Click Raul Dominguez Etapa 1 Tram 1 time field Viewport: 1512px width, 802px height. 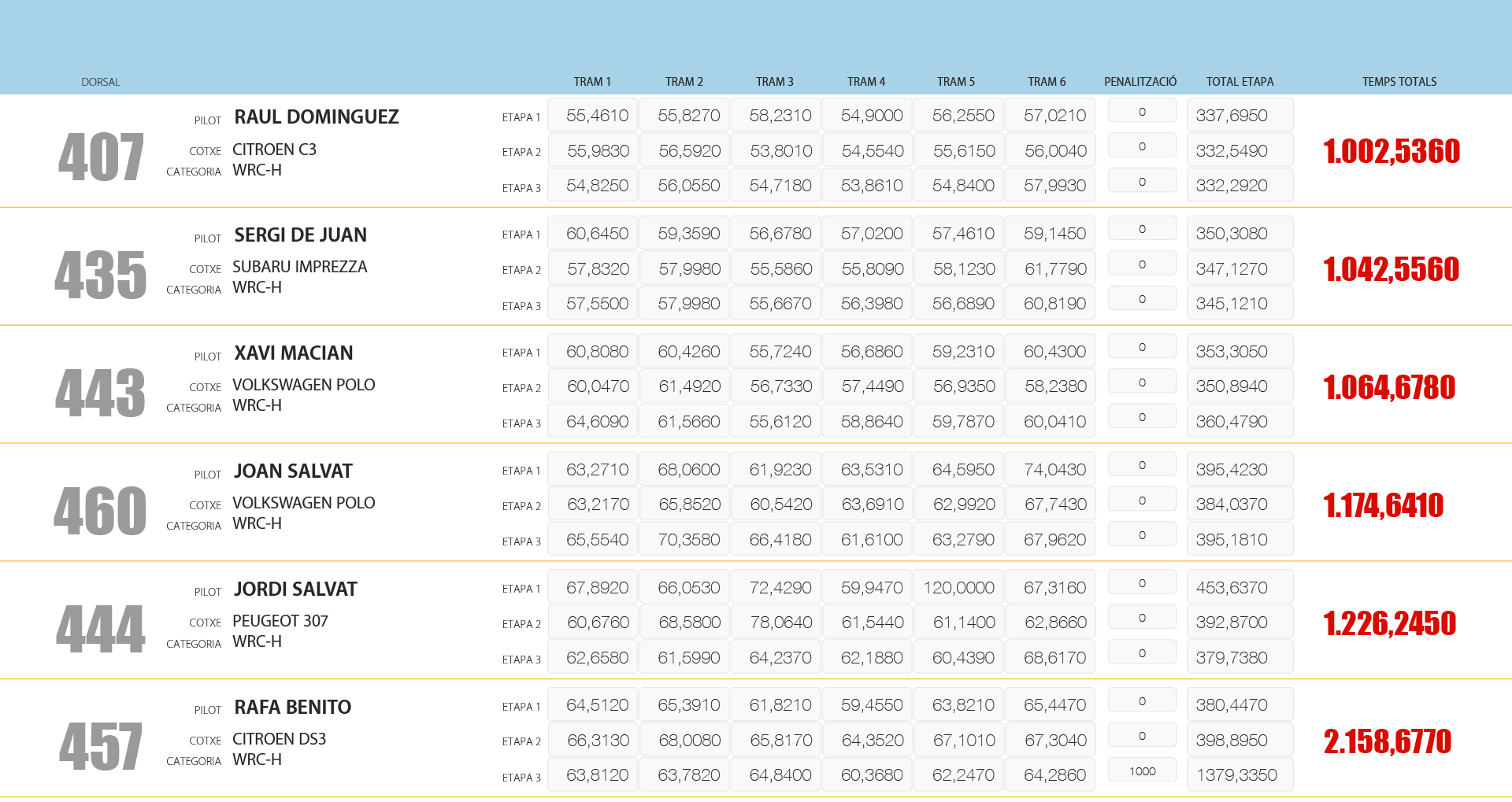pos(597,116)
